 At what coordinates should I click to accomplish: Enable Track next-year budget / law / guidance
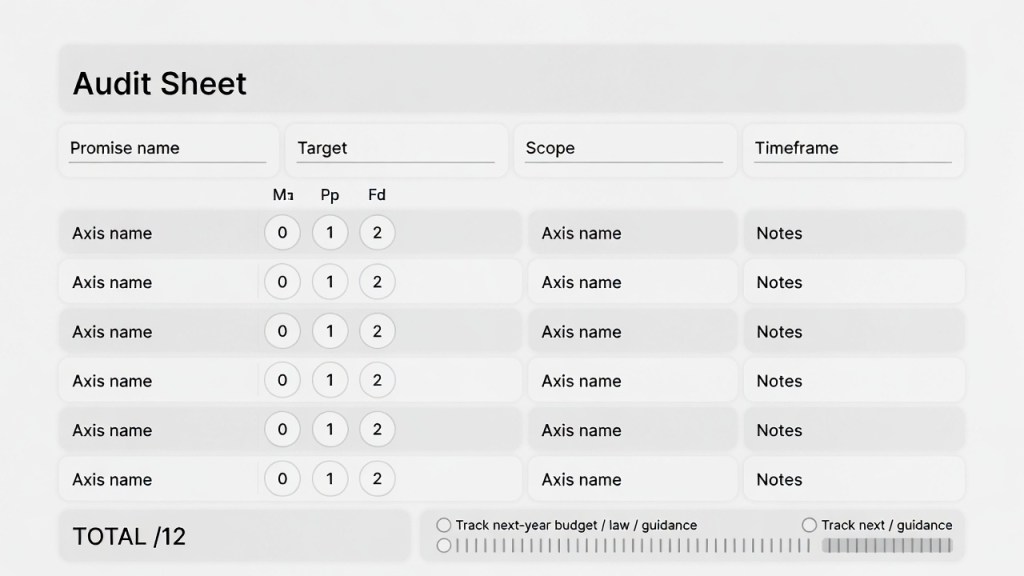[444, 525]
